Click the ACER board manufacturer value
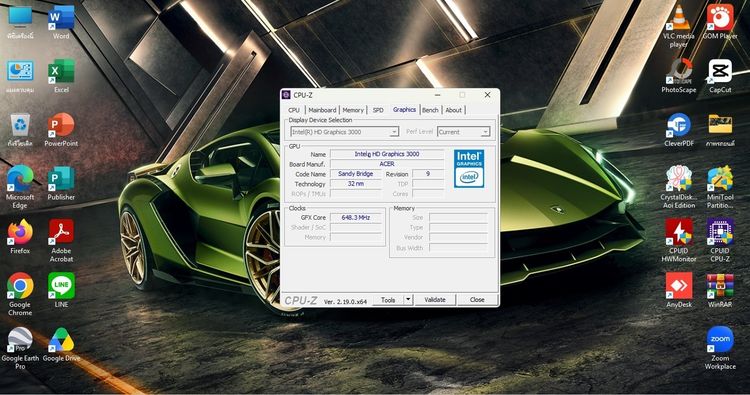Image resolution: width=750 pixels, height=395 pixels. coord(387,164)
